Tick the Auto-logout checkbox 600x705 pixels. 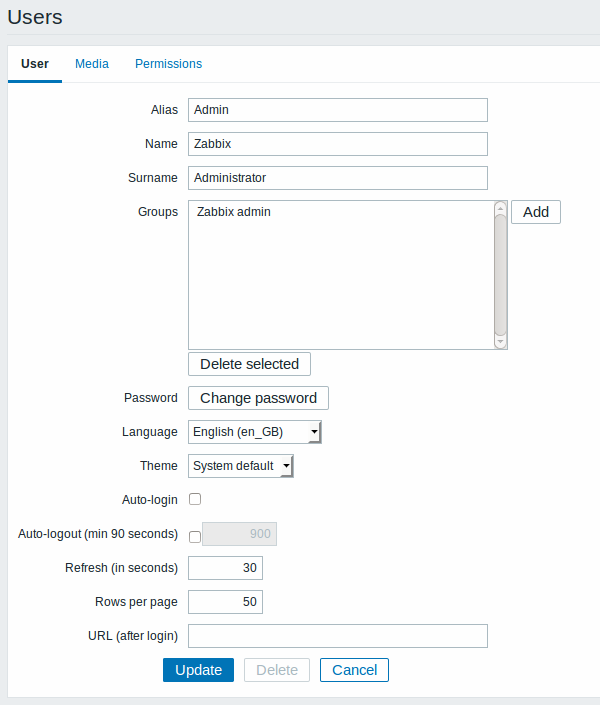195,536
